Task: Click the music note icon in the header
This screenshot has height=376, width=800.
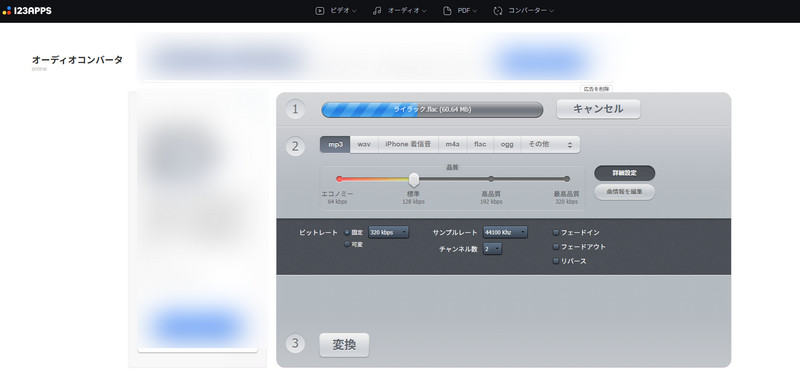Action: (378, 10)
